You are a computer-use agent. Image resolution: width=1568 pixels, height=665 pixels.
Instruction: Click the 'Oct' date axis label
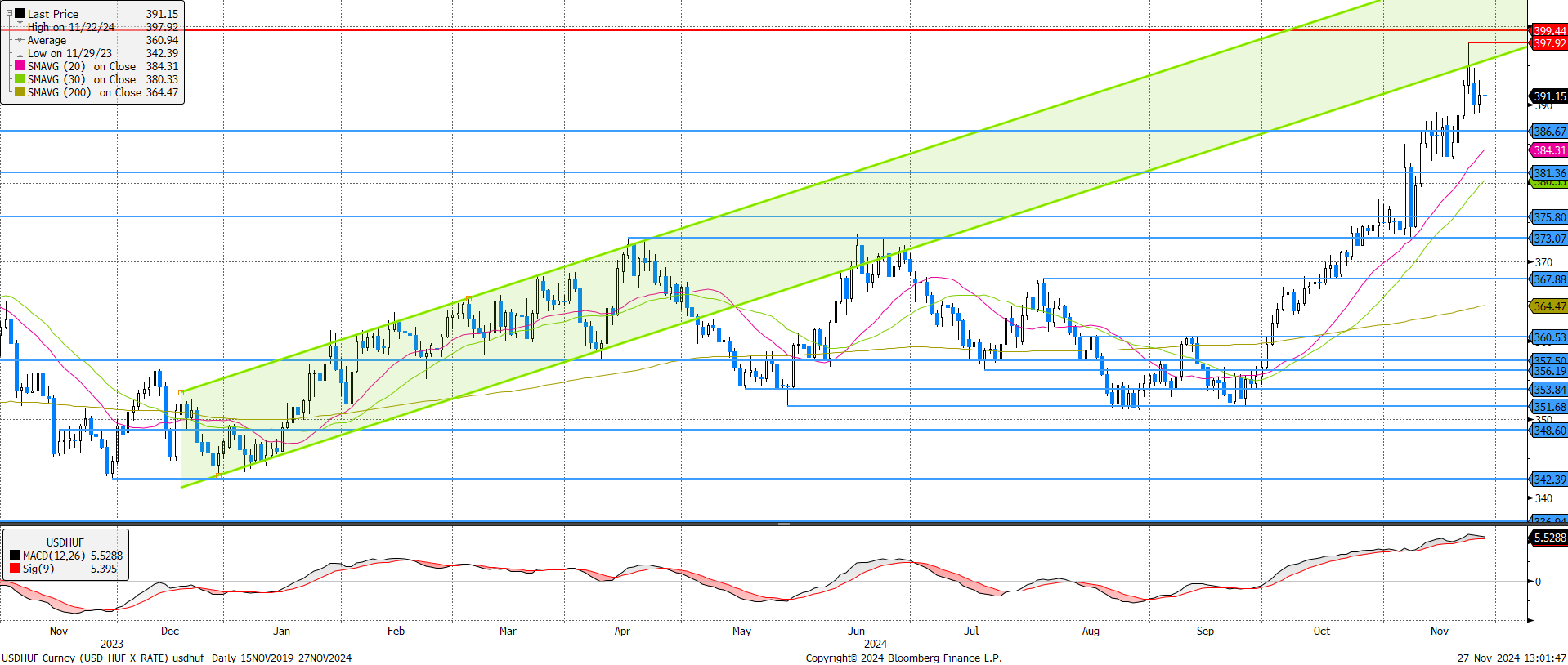click(x=1321, y=631)
